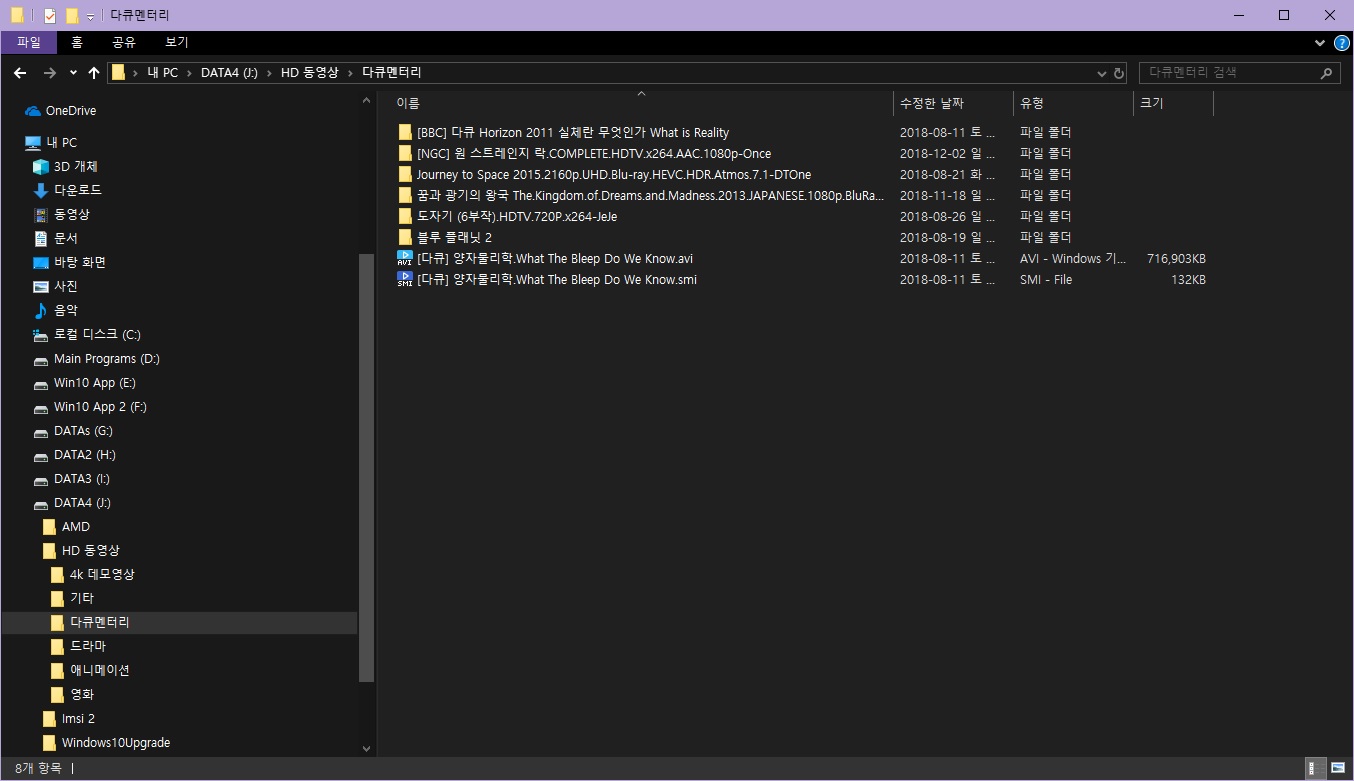
Task: Open the Help question mark icon
Action: (1341, 43)
